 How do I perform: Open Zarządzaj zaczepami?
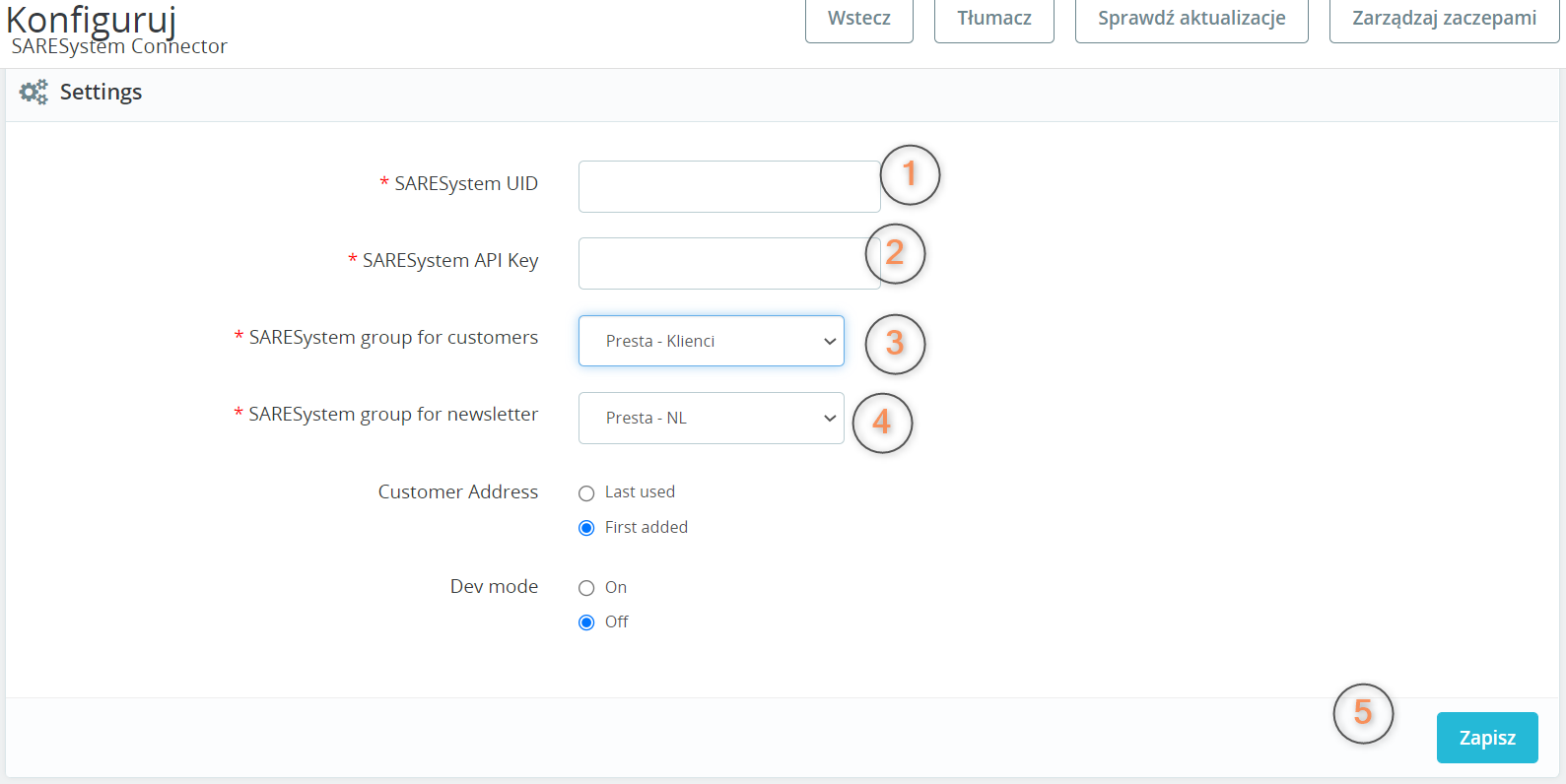pos(1444,19)
